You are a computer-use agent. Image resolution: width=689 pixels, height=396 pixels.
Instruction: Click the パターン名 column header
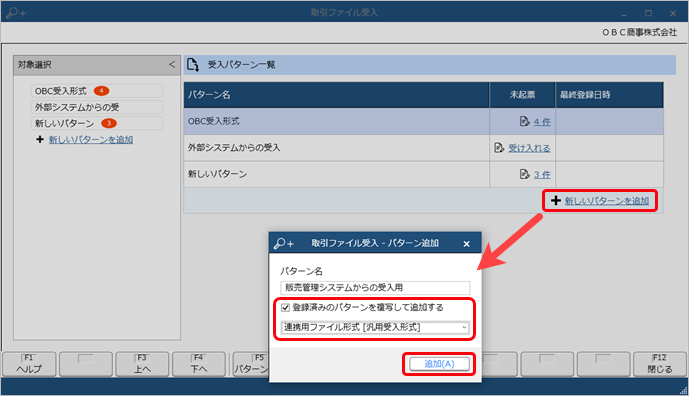336,95
